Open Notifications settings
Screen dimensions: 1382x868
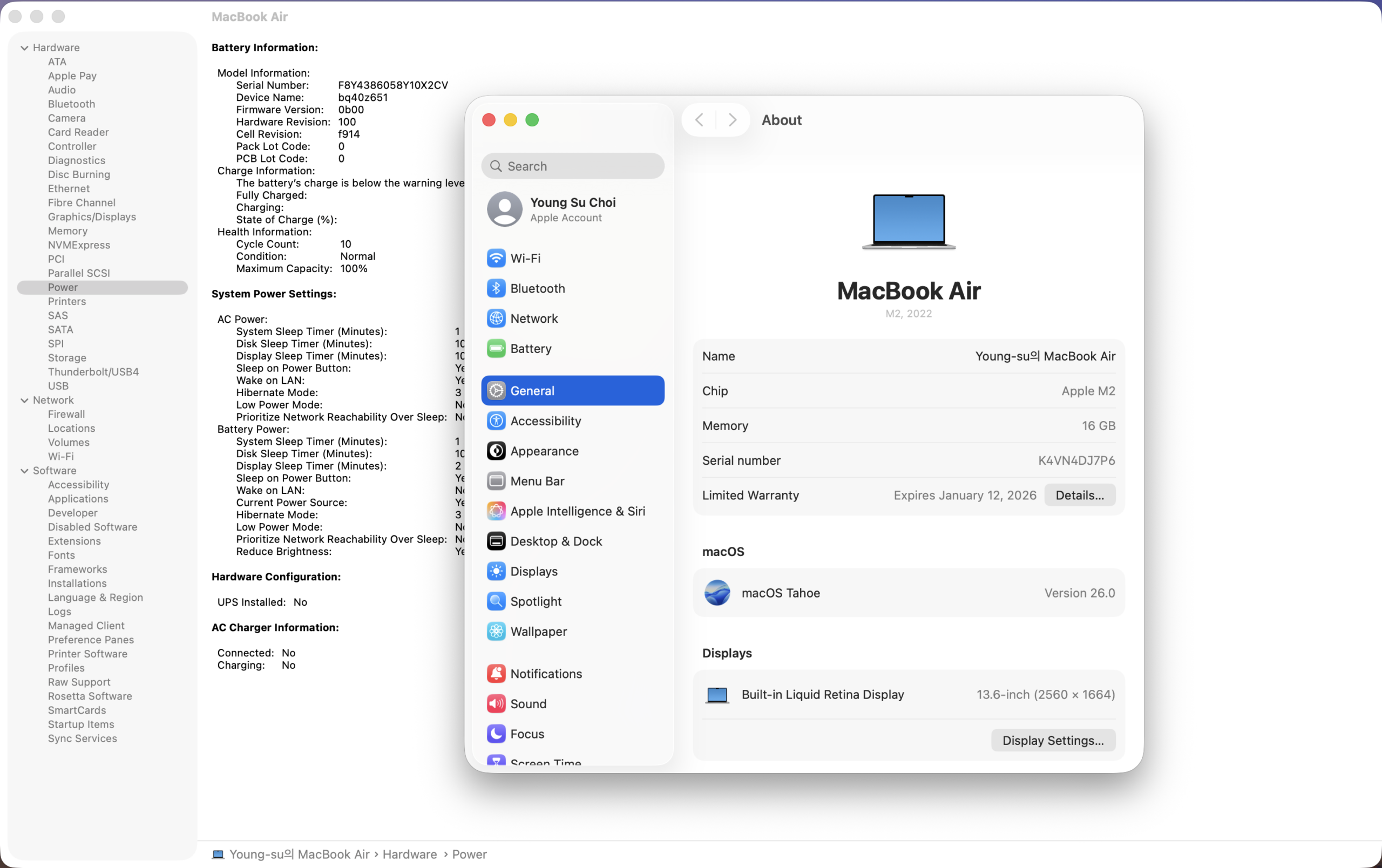[545, 674]
